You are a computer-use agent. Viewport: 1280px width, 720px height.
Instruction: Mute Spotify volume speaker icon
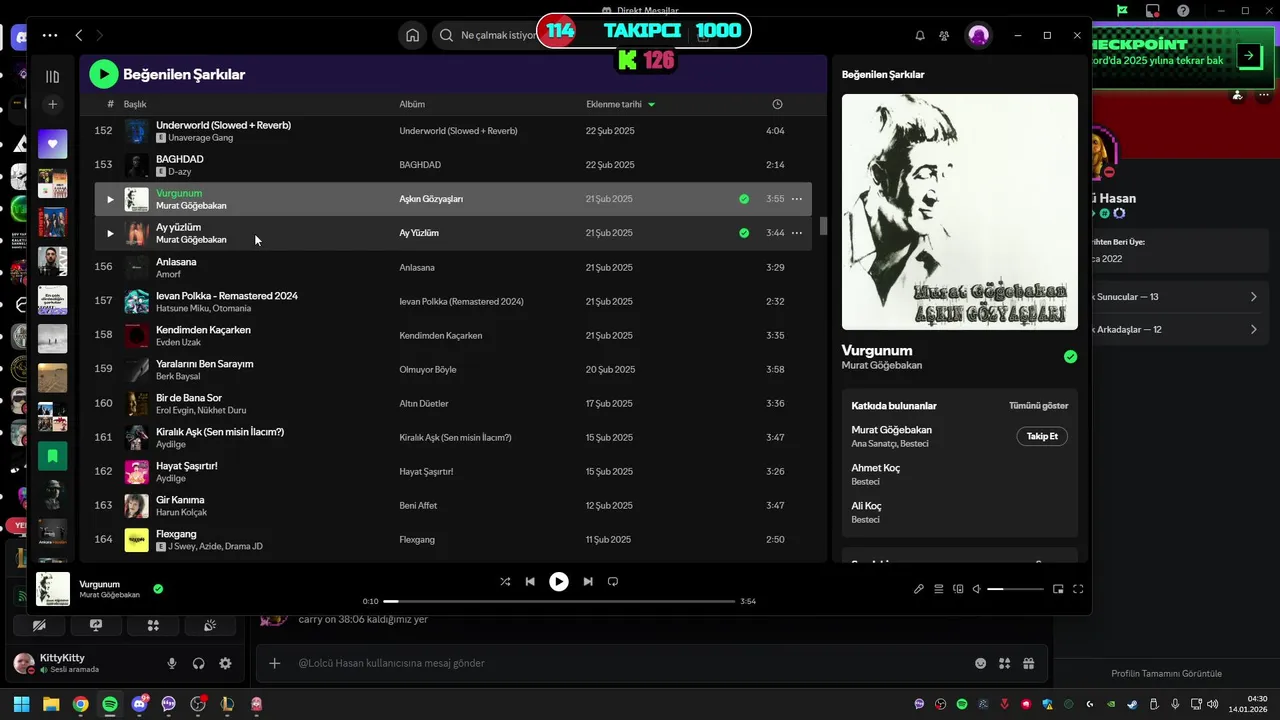tap(977, 589)
